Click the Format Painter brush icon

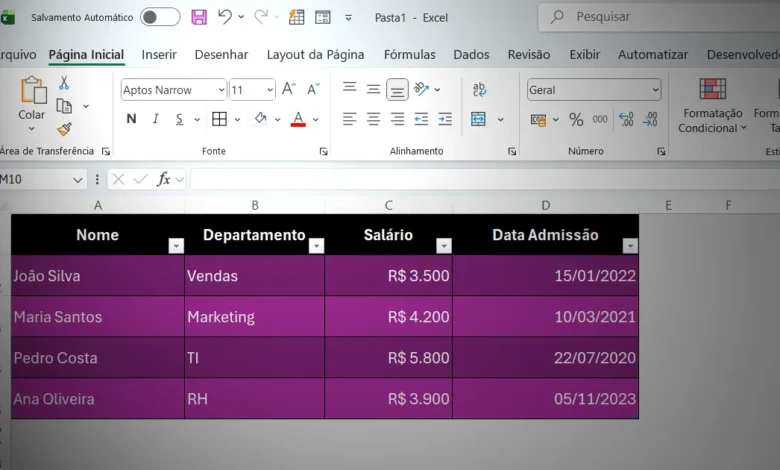pos(64,129)
